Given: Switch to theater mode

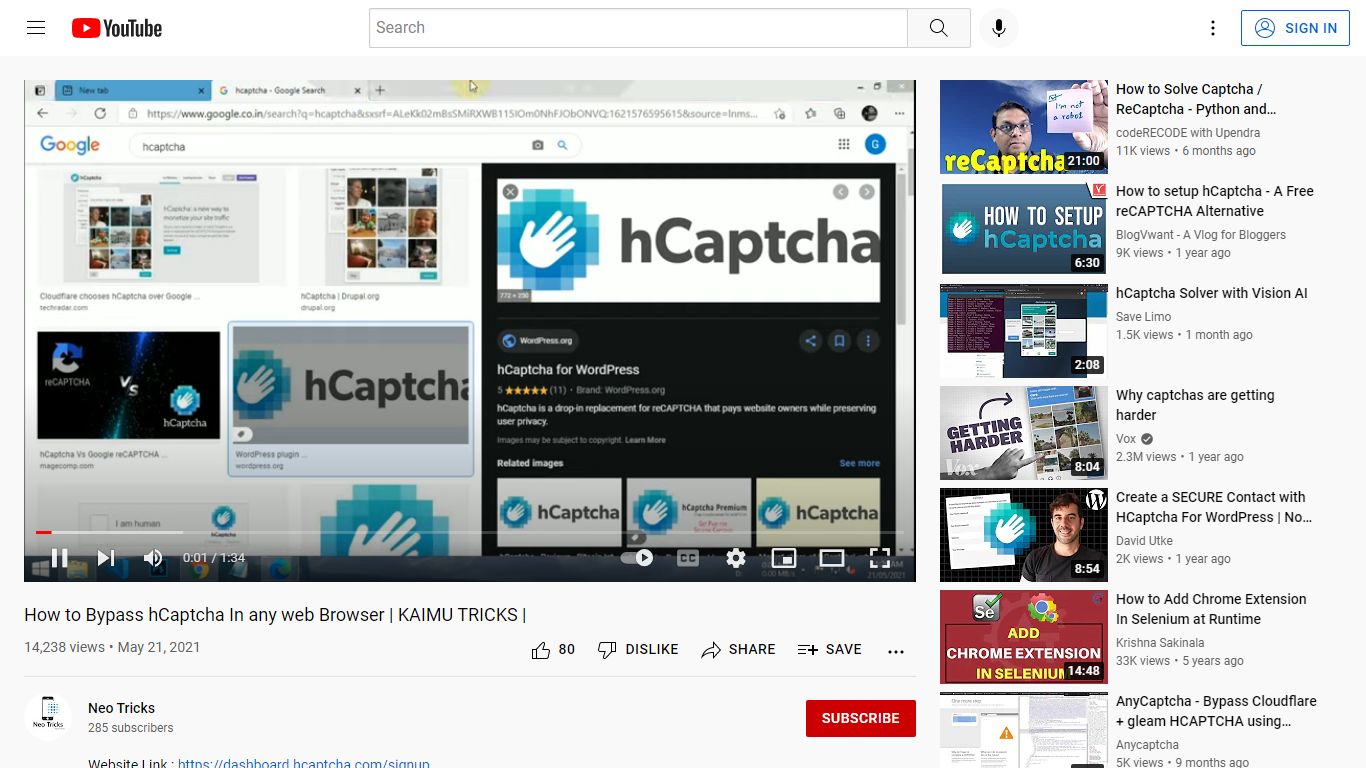Looking at the screenshot, I should (832, 558).
